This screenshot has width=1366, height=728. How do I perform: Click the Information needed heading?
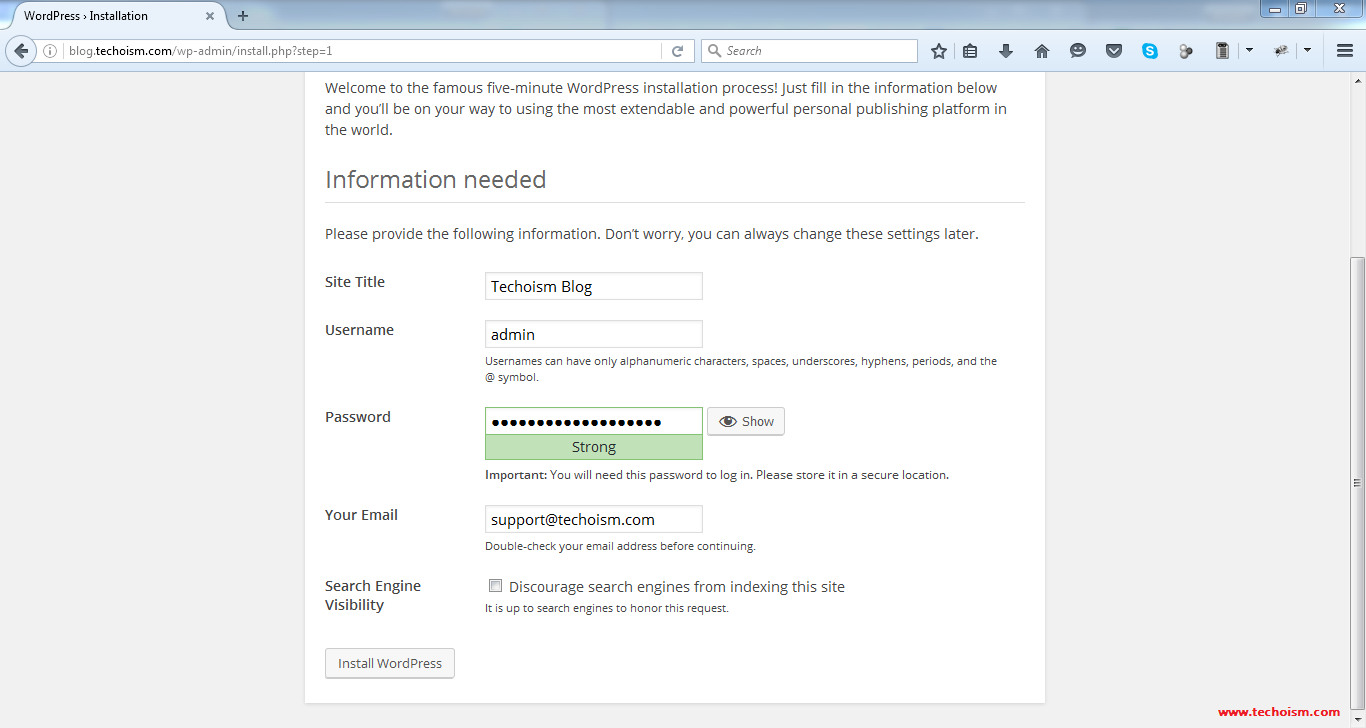[436, 180]
